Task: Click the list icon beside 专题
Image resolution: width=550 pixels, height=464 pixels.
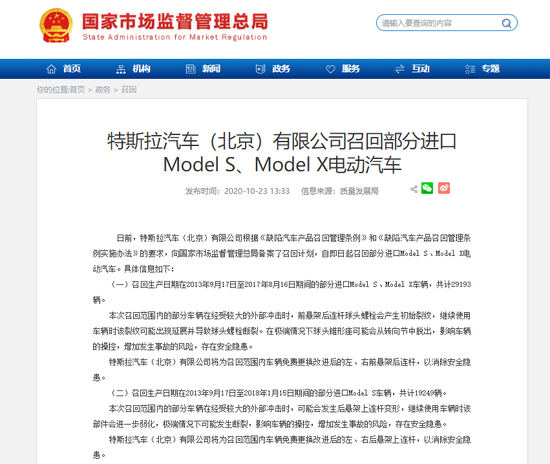Action: tap(470, 69)
